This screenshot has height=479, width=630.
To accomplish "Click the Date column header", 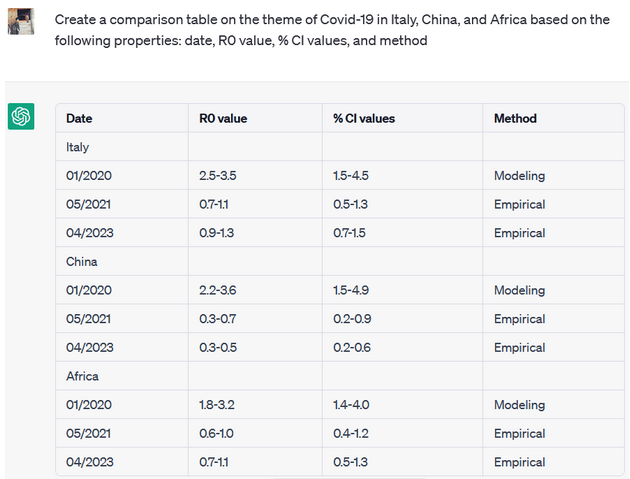I will point(79,118).
